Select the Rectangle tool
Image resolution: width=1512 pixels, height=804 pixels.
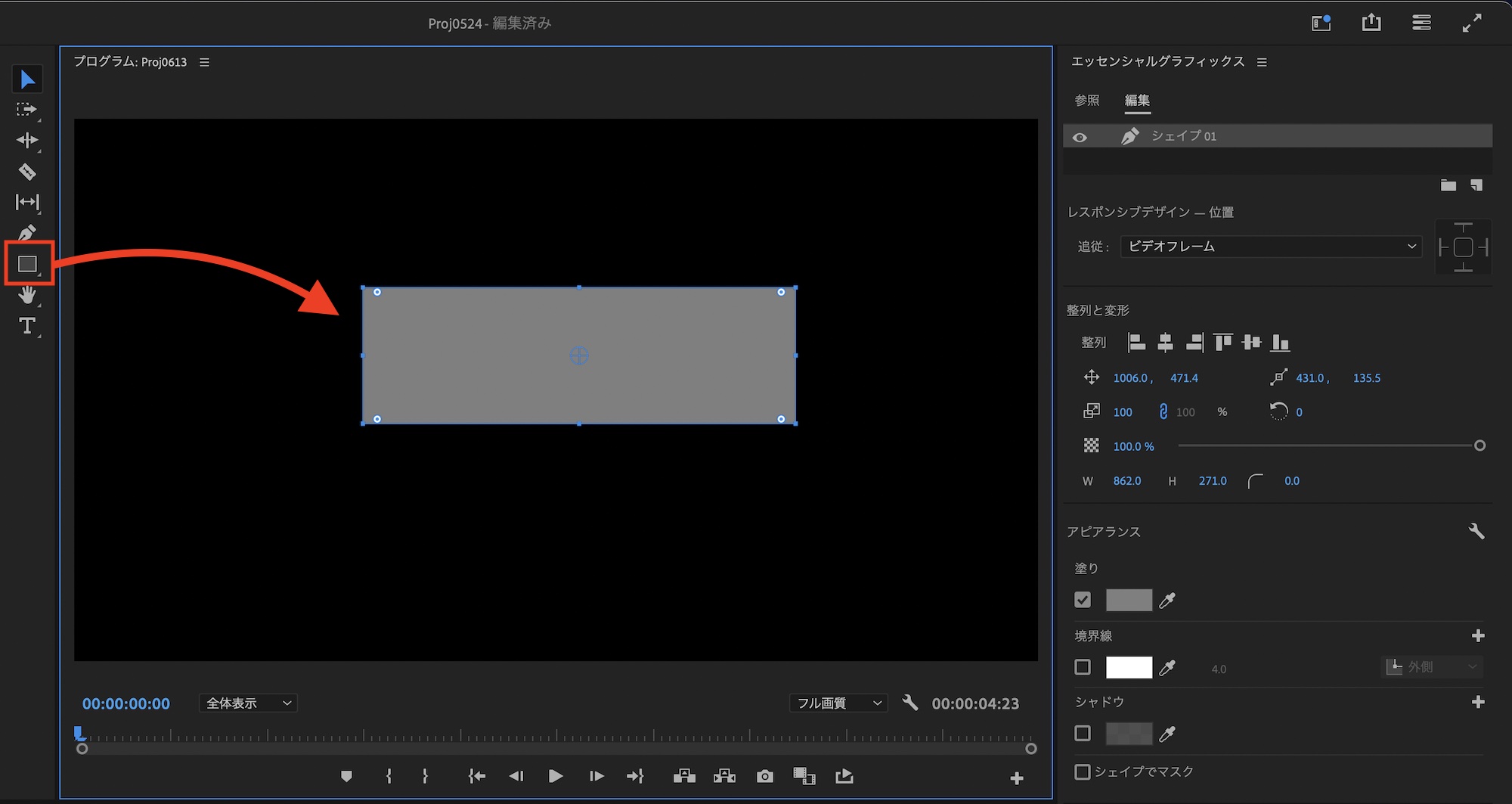(x=27, y=264)
